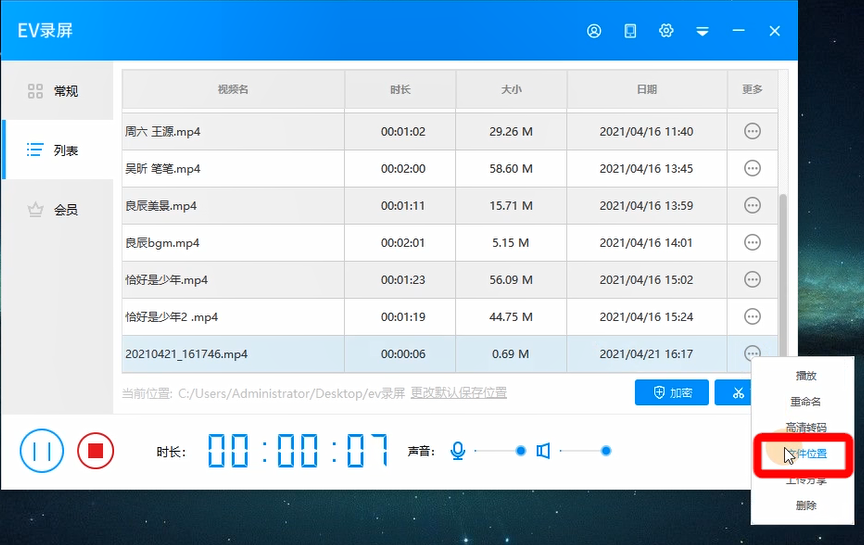Click the 2021/04/16 13:45 date cell
The height and width of the screenshot is (545, 864).
coord(647,169)
